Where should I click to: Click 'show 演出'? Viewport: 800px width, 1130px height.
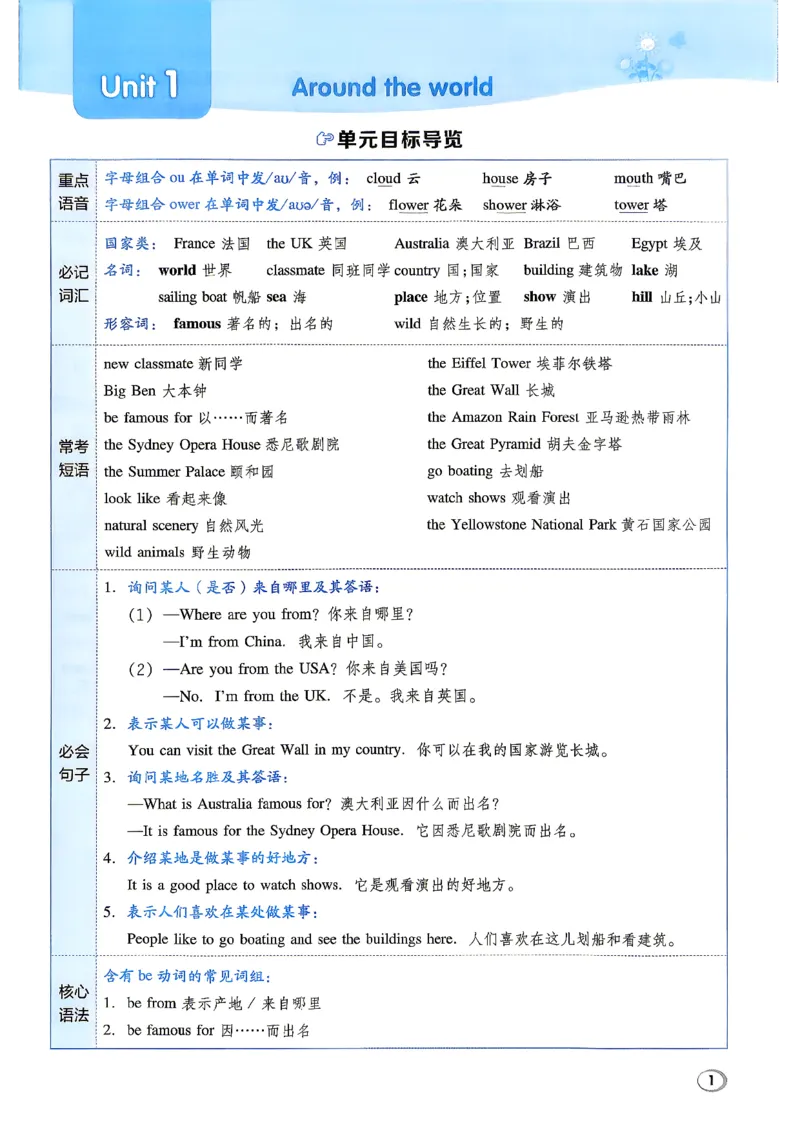coord(557,297)
